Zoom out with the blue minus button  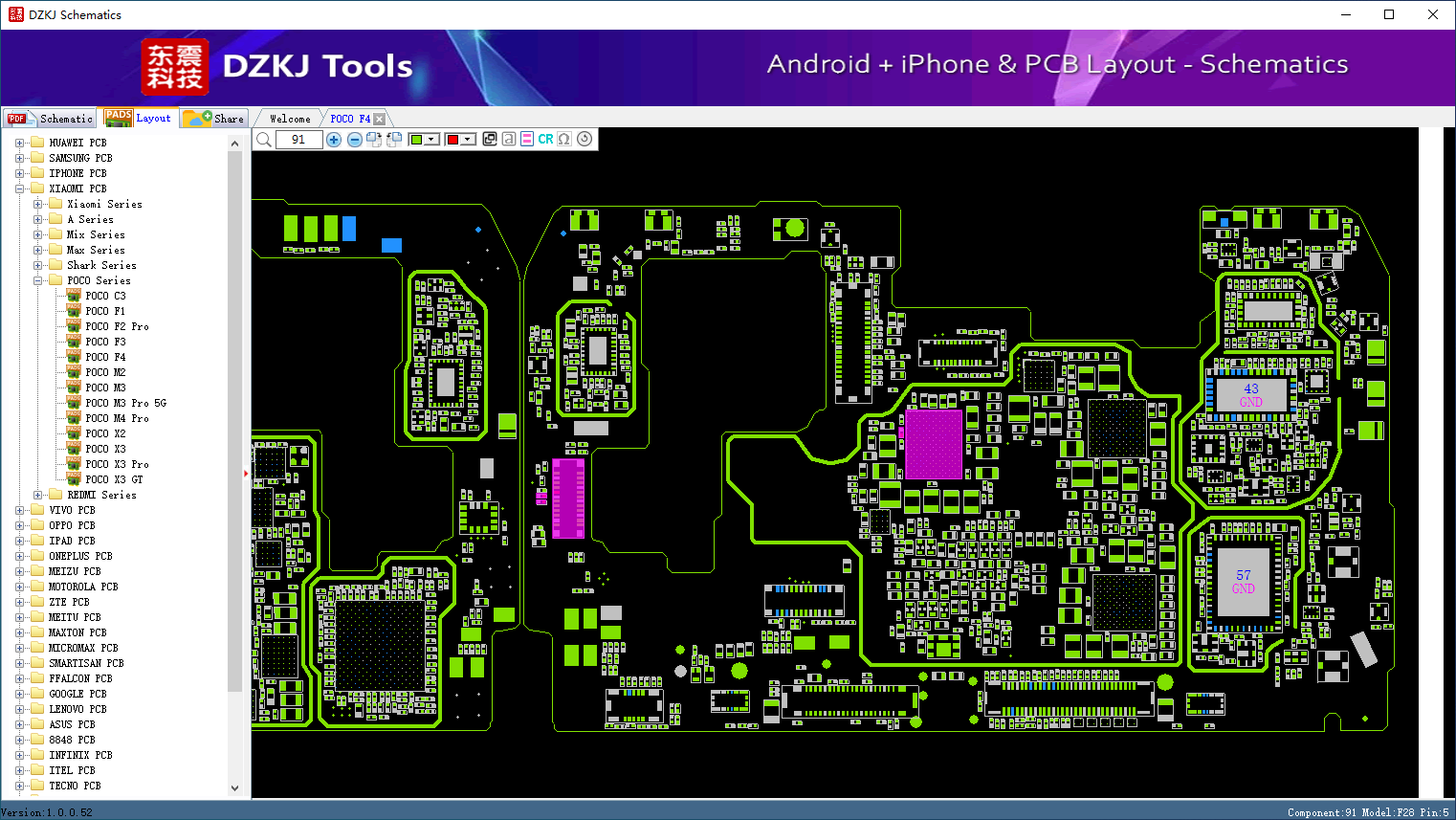tap(355, 140)
